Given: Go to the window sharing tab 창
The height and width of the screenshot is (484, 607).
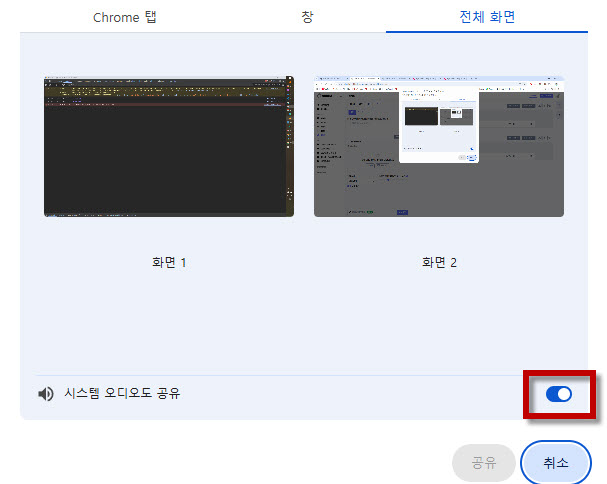Looking at the screenshot, I should (306, 18).
